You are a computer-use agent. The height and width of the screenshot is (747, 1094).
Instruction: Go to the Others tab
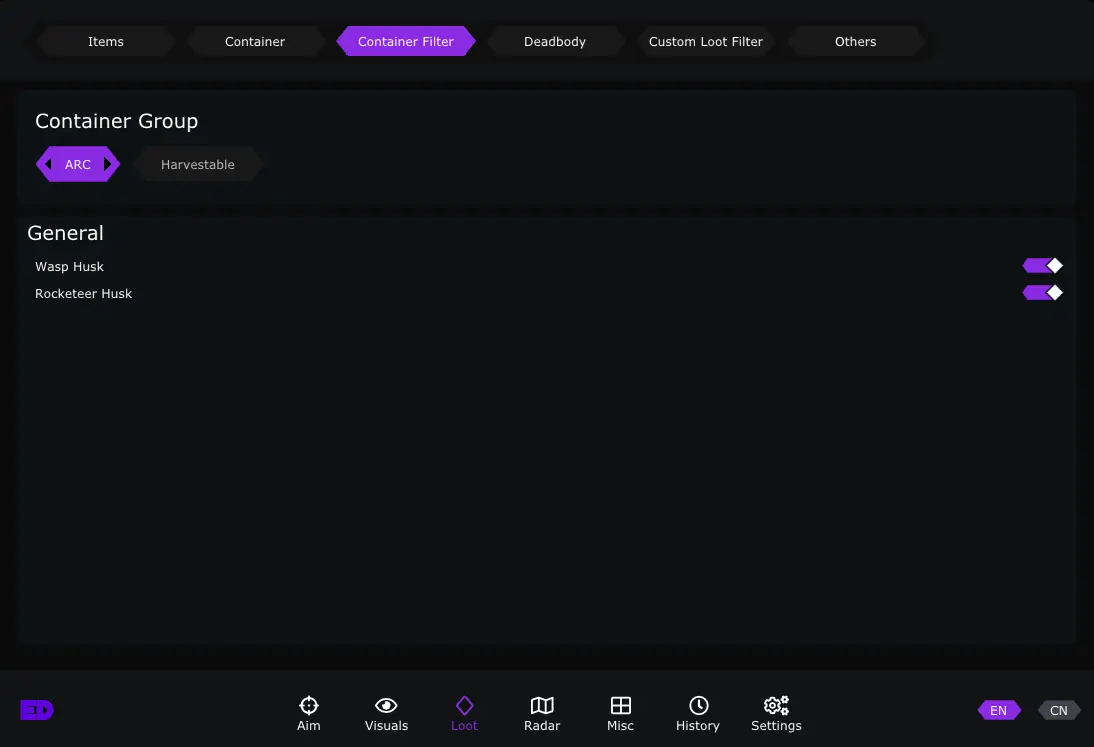click(x=855, y=42)
